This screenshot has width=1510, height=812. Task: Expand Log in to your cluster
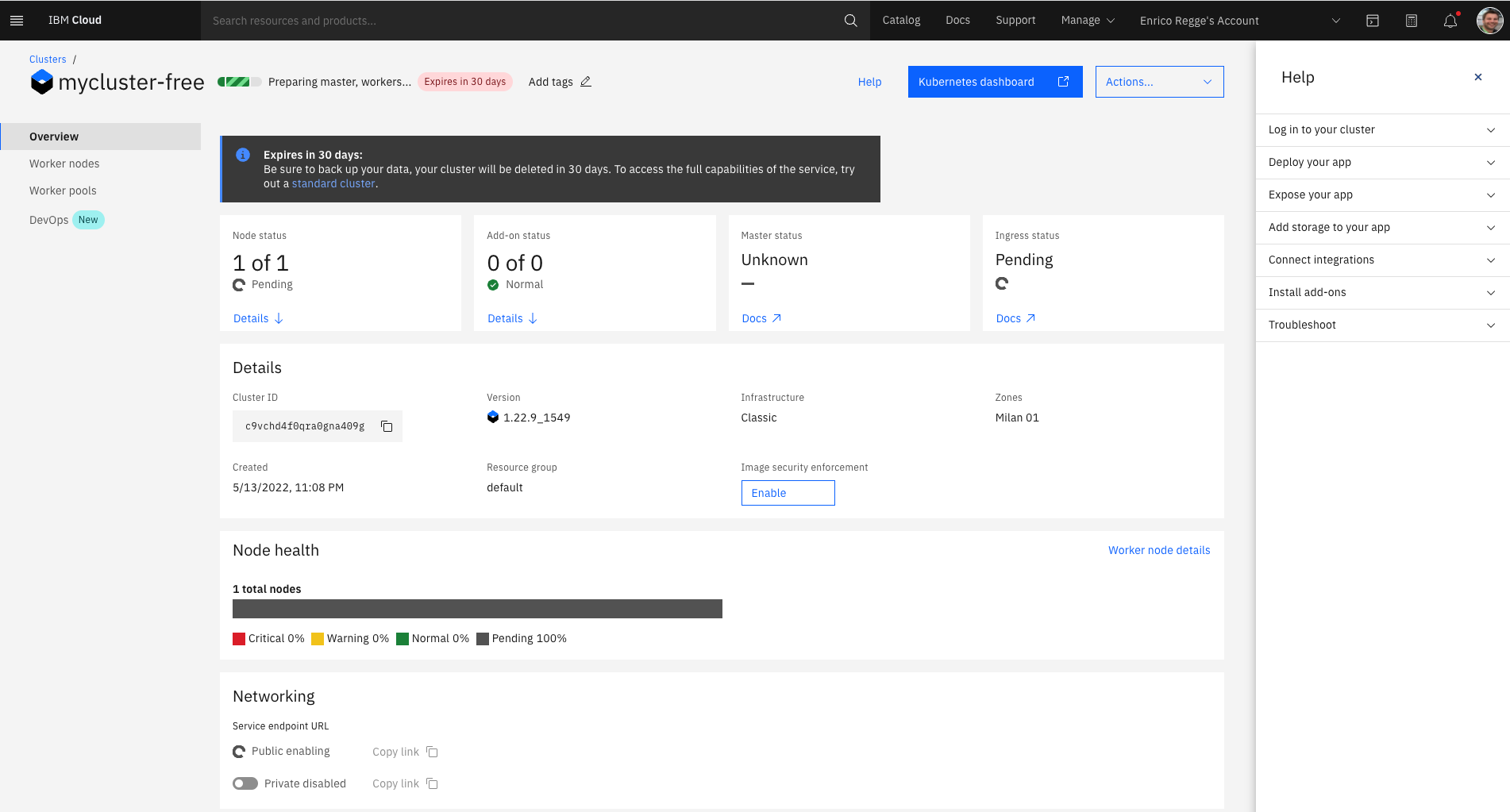pos(1383,130)
